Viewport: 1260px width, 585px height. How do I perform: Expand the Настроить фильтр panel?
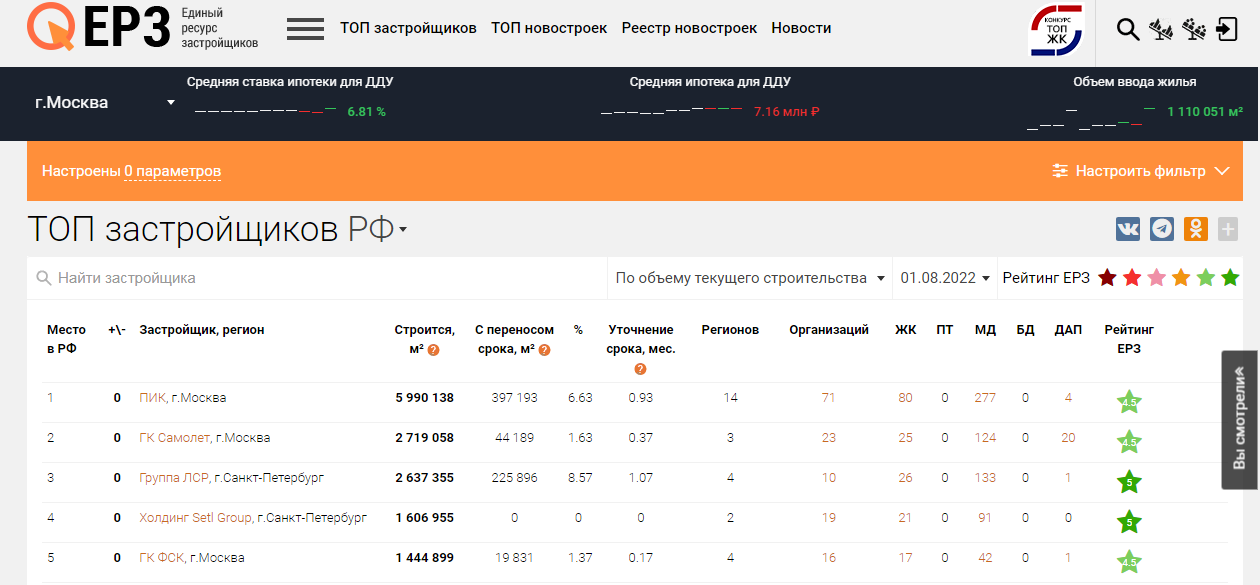tap(1140, 171)
